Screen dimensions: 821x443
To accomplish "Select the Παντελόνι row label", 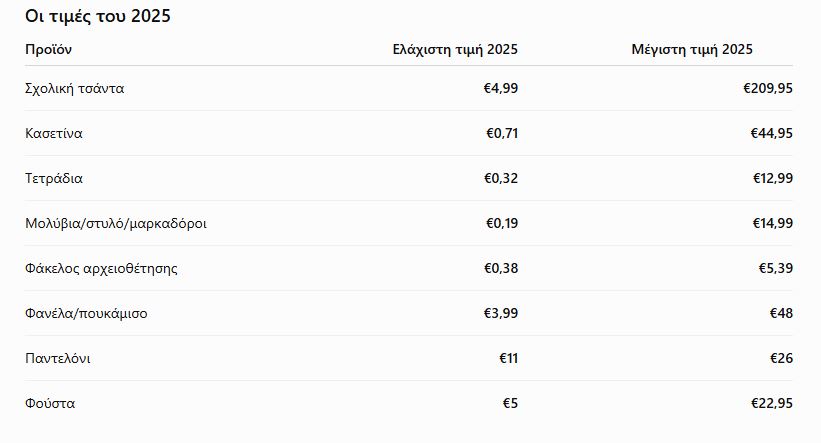I will click(58, 358).
